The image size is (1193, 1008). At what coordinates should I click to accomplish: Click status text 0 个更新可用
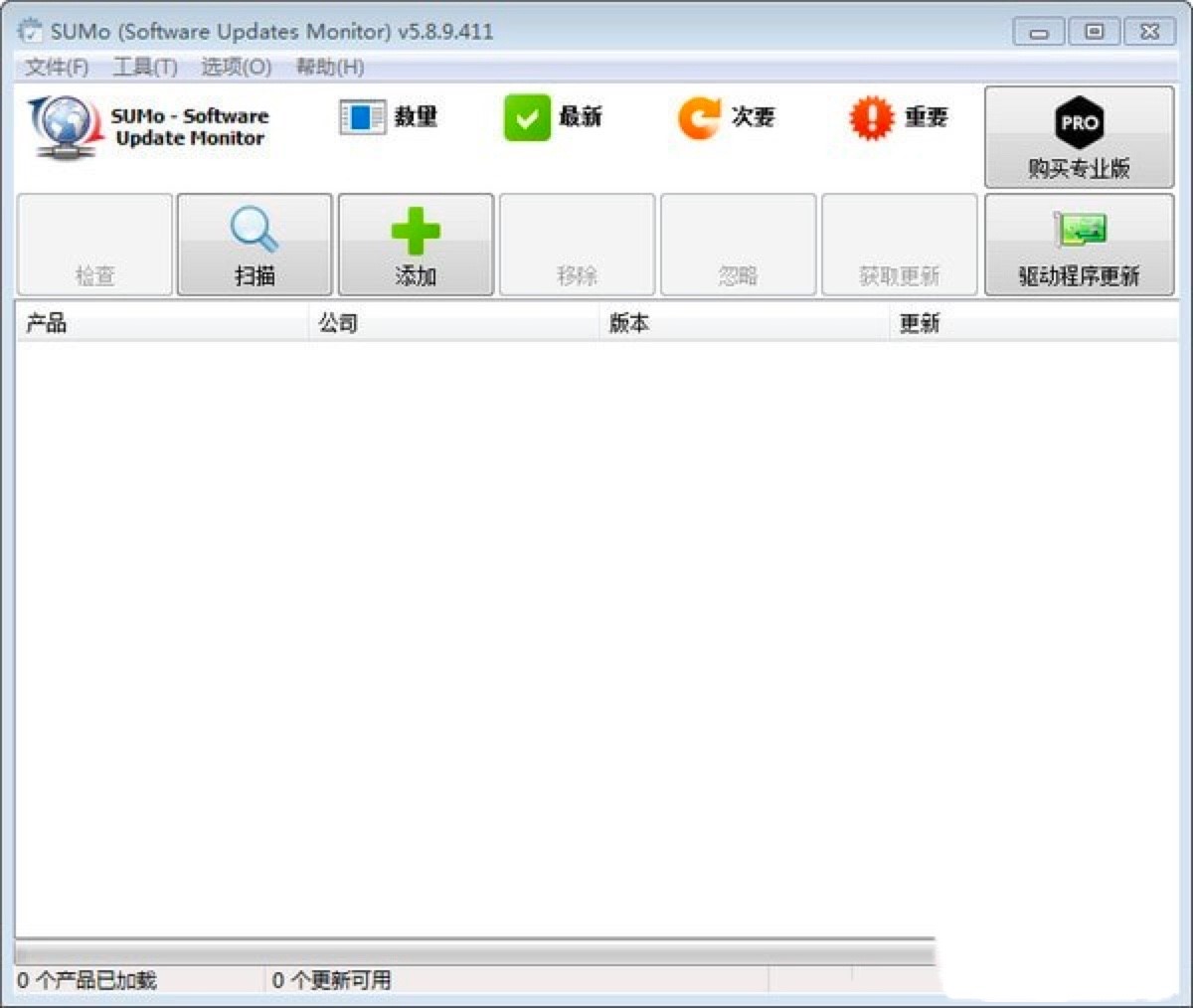(331, 980)
